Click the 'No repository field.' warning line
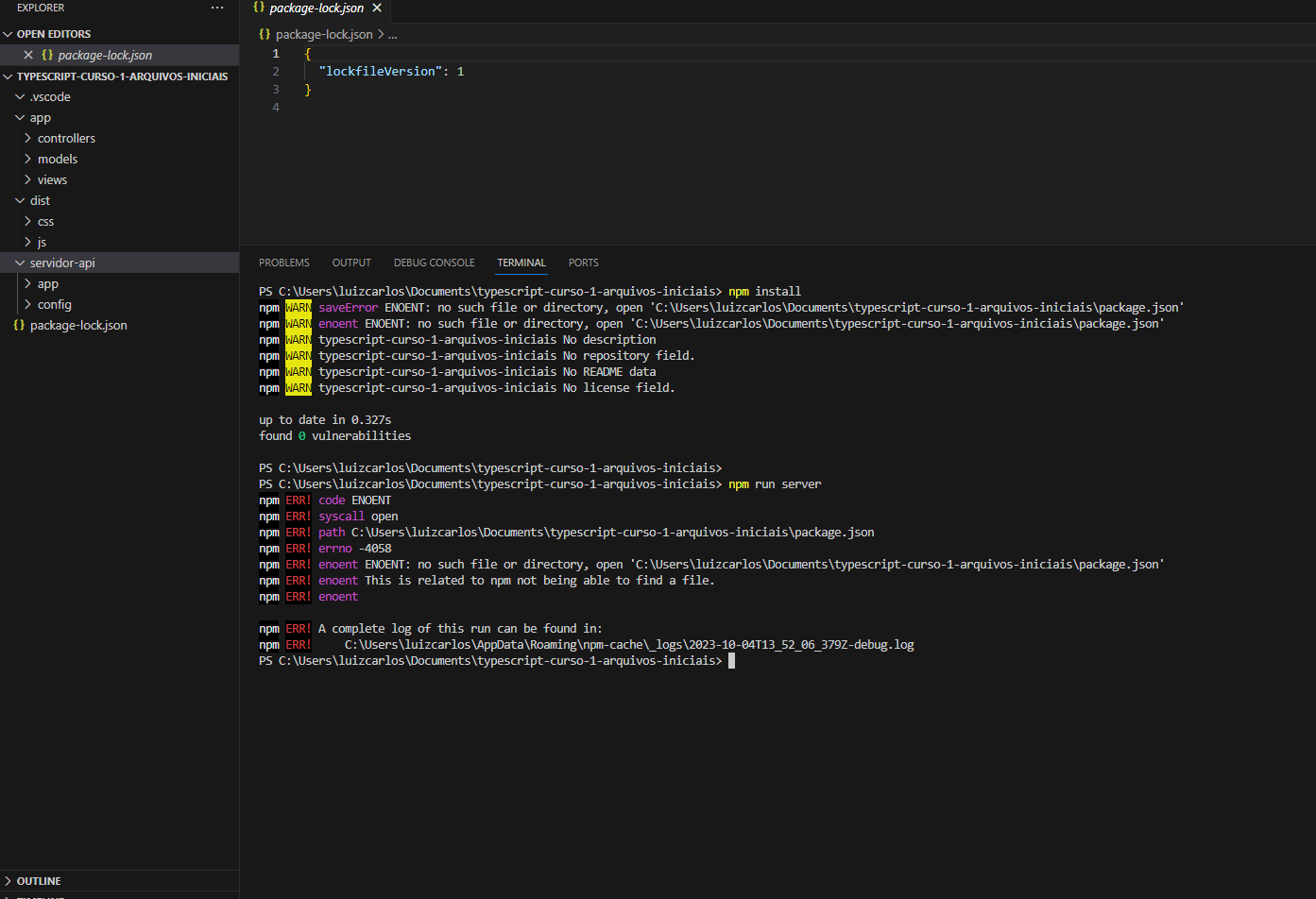Screen dimensions: 1316x899 477,355
